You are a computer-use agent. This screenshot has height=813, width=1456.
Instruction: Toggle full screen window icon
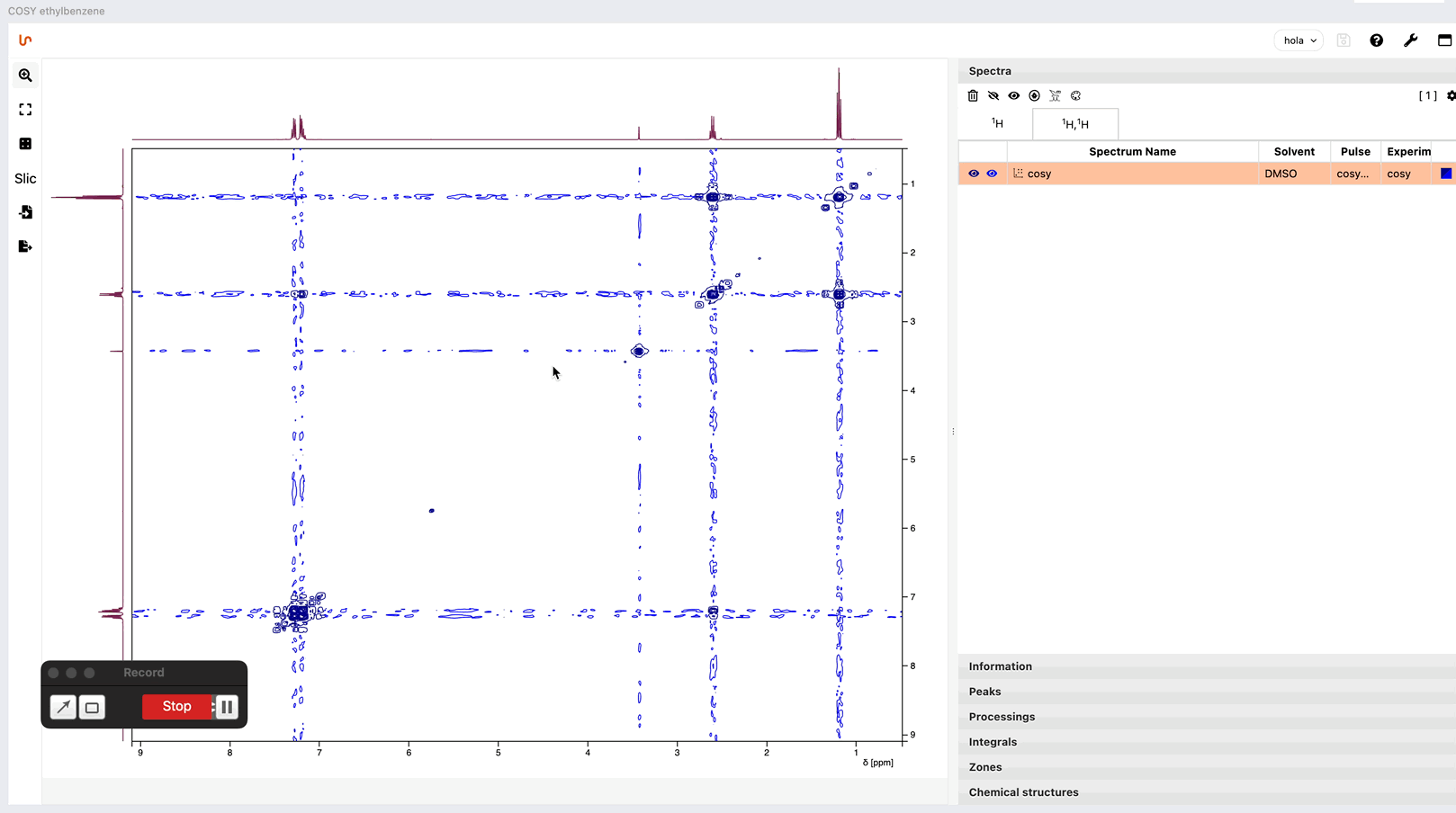pos(1444,40)
